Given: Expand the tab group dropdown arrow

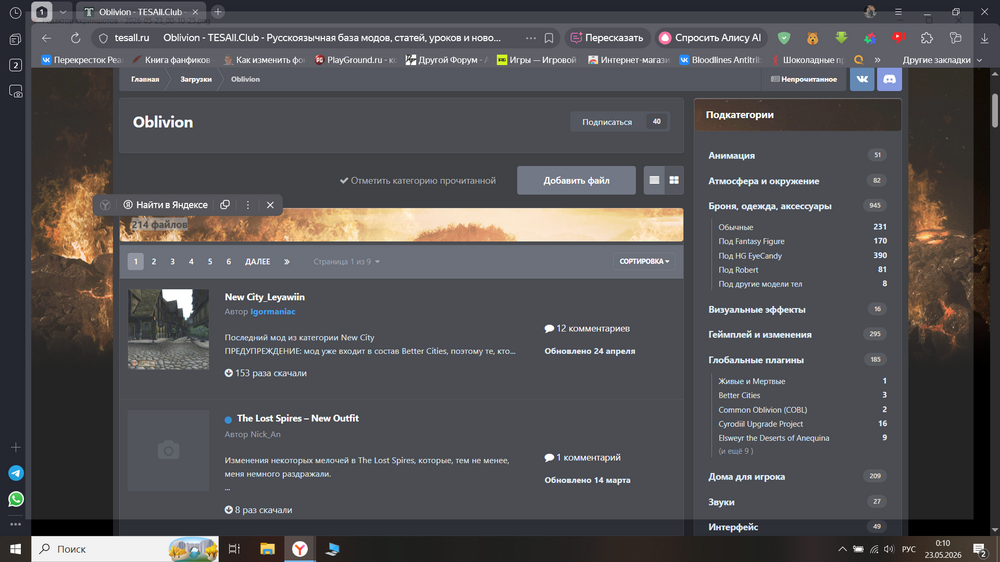Looking at the screenshot, I should tap(62, 12).
